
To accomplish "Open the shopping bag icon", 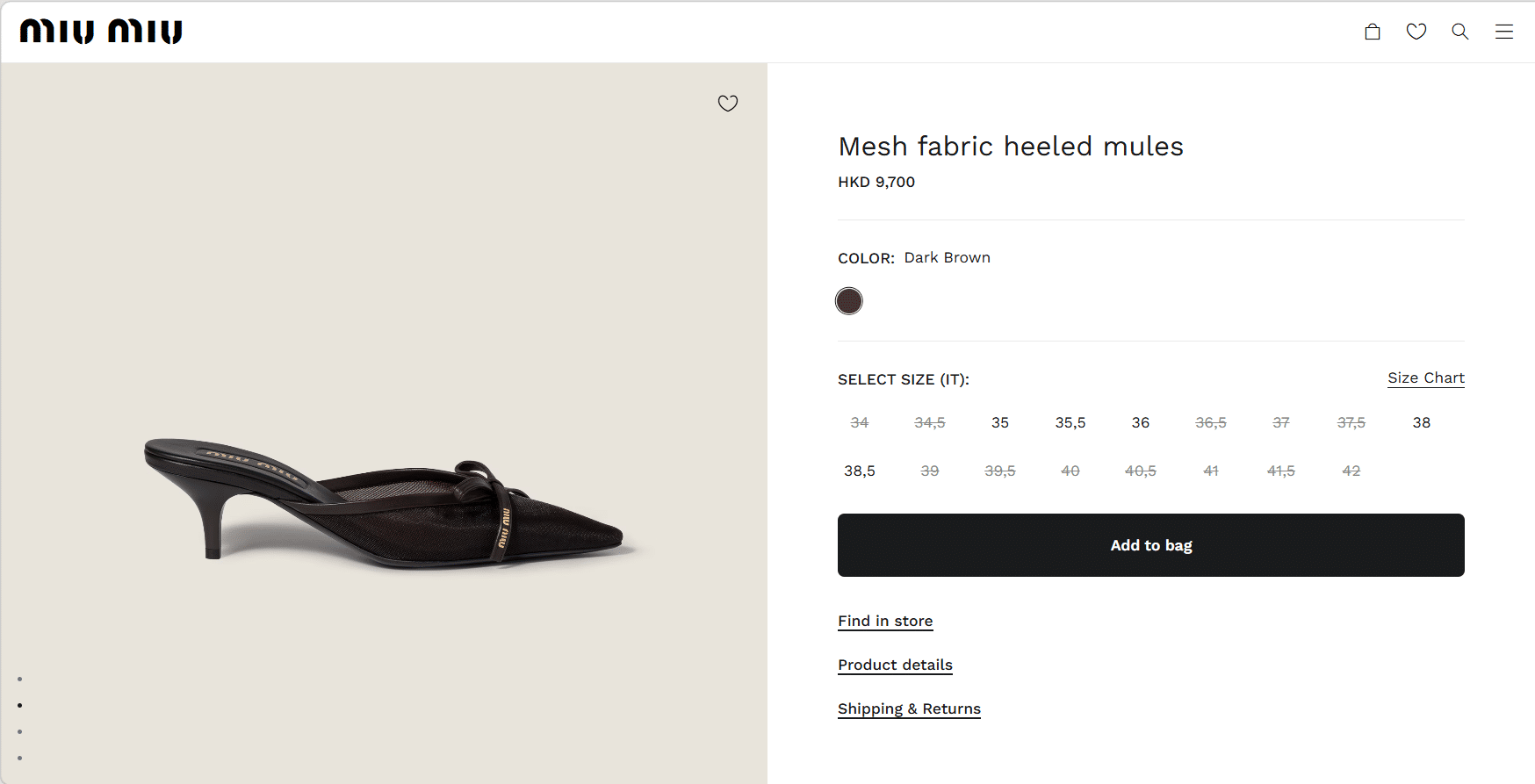I will click(1373, 32).
